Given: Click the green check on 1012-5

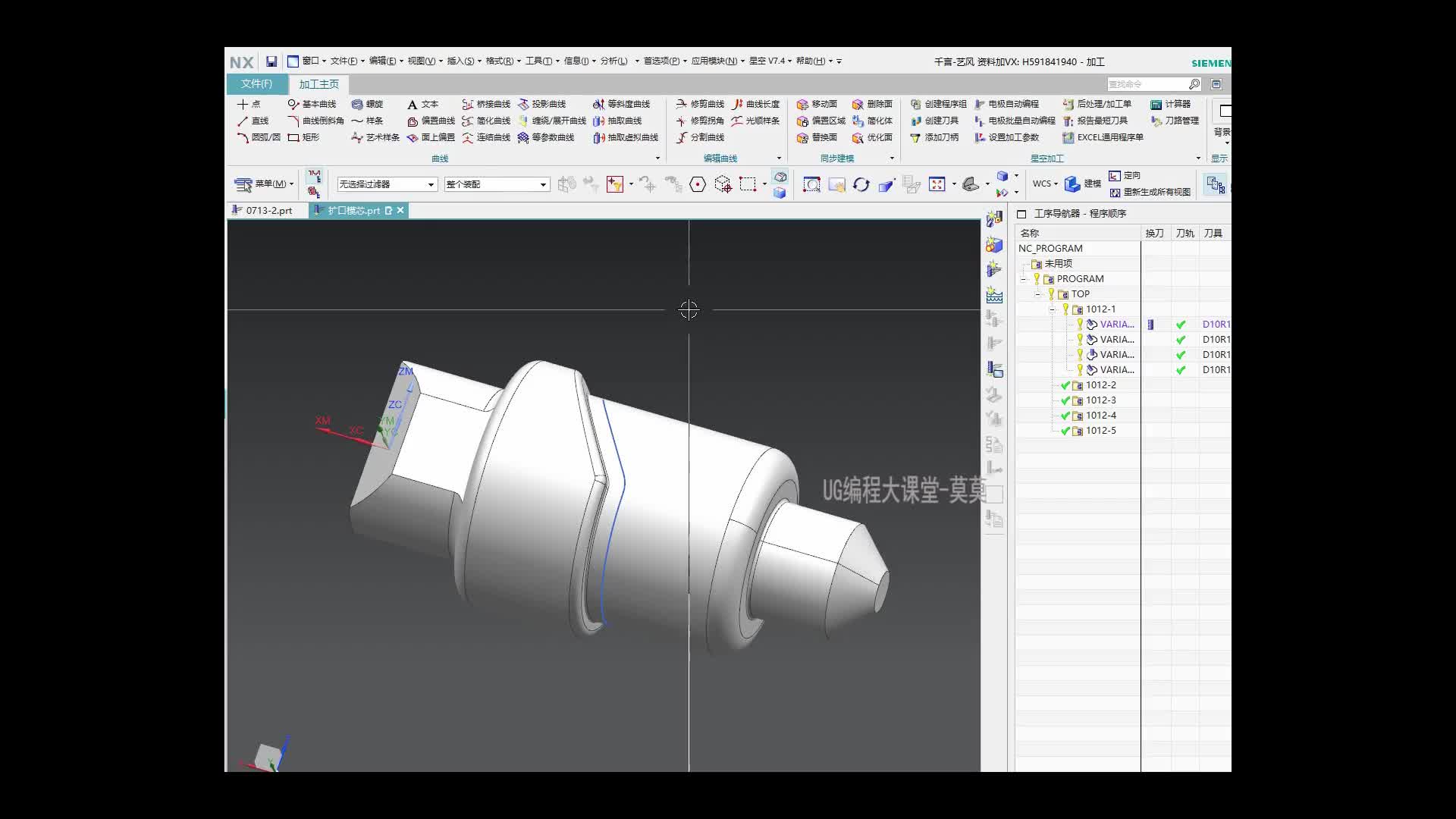Looking at the screenshot, I should click(1065, 431).
